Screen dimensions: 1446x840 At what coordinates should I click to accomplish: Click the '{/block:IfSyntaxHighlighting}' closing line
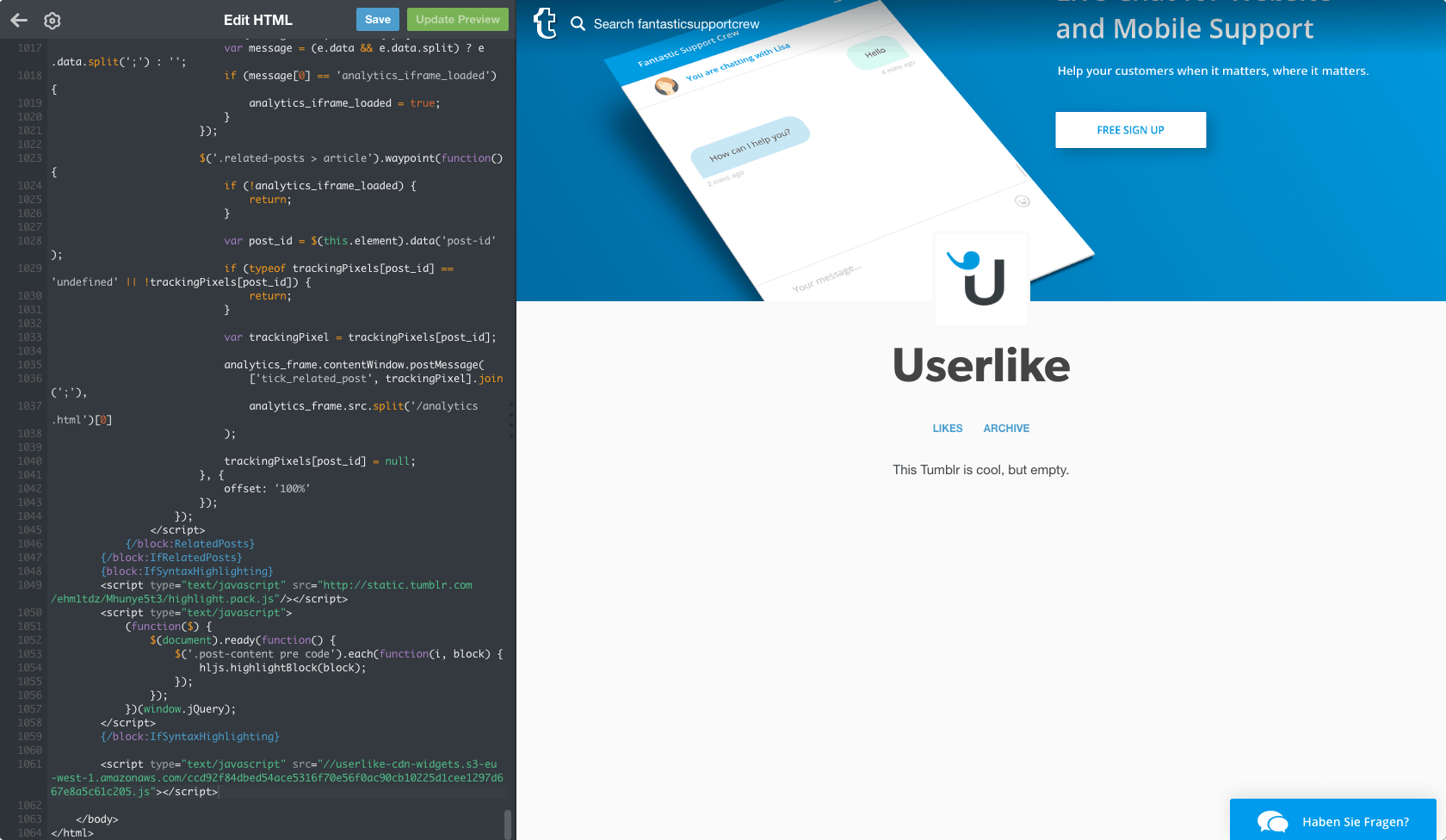190,737
